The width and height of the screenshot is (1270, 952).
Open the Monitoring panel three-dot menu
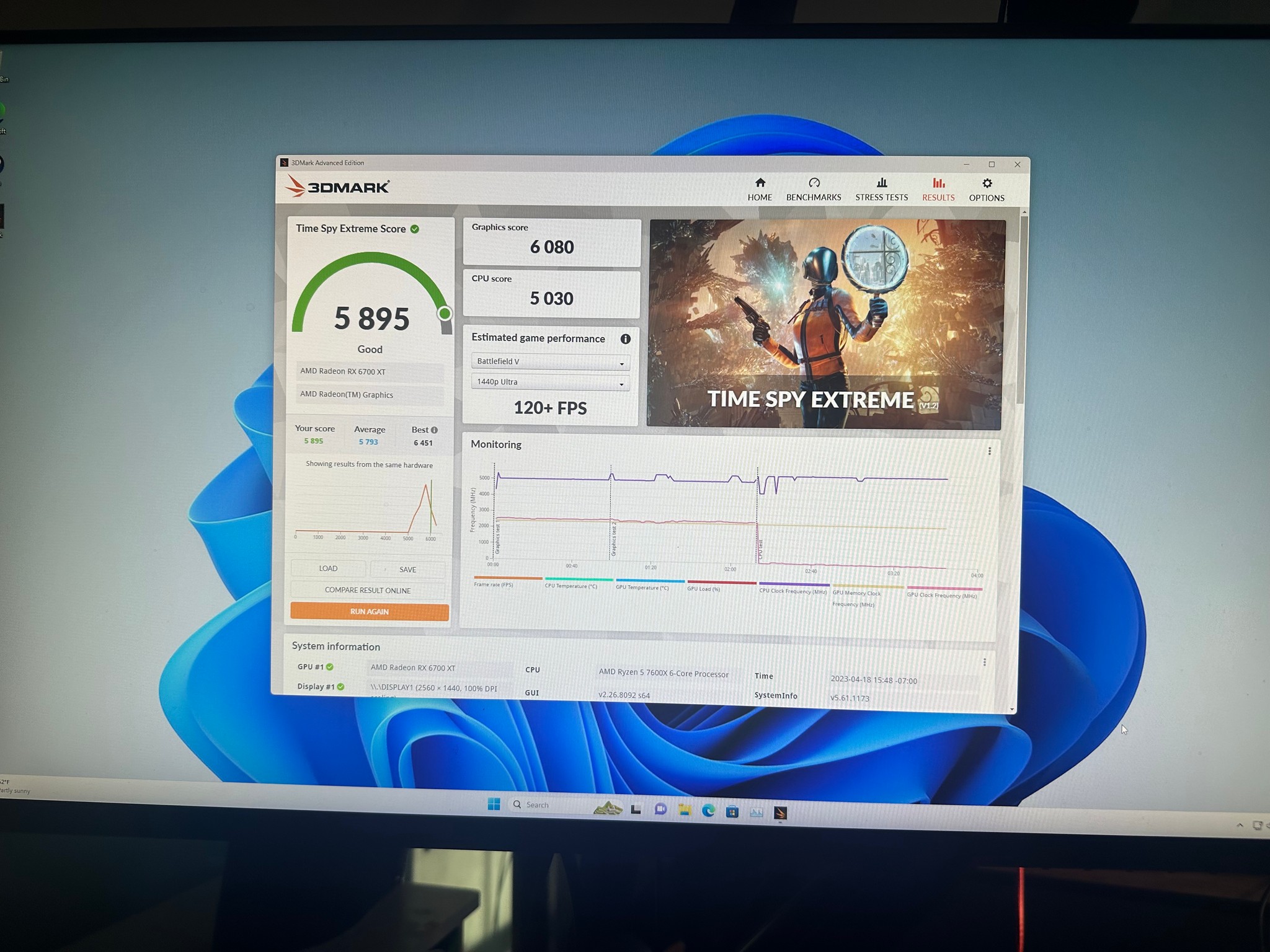point(989,451)
